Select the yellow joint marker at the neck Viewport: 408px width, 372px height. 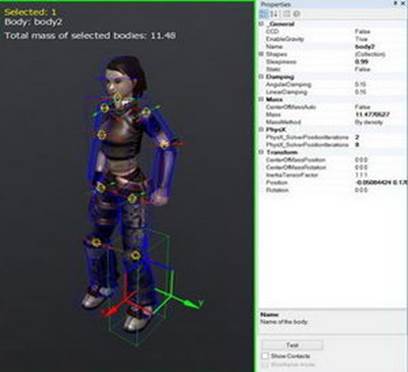pyautogui.click(x=118, y=98)
